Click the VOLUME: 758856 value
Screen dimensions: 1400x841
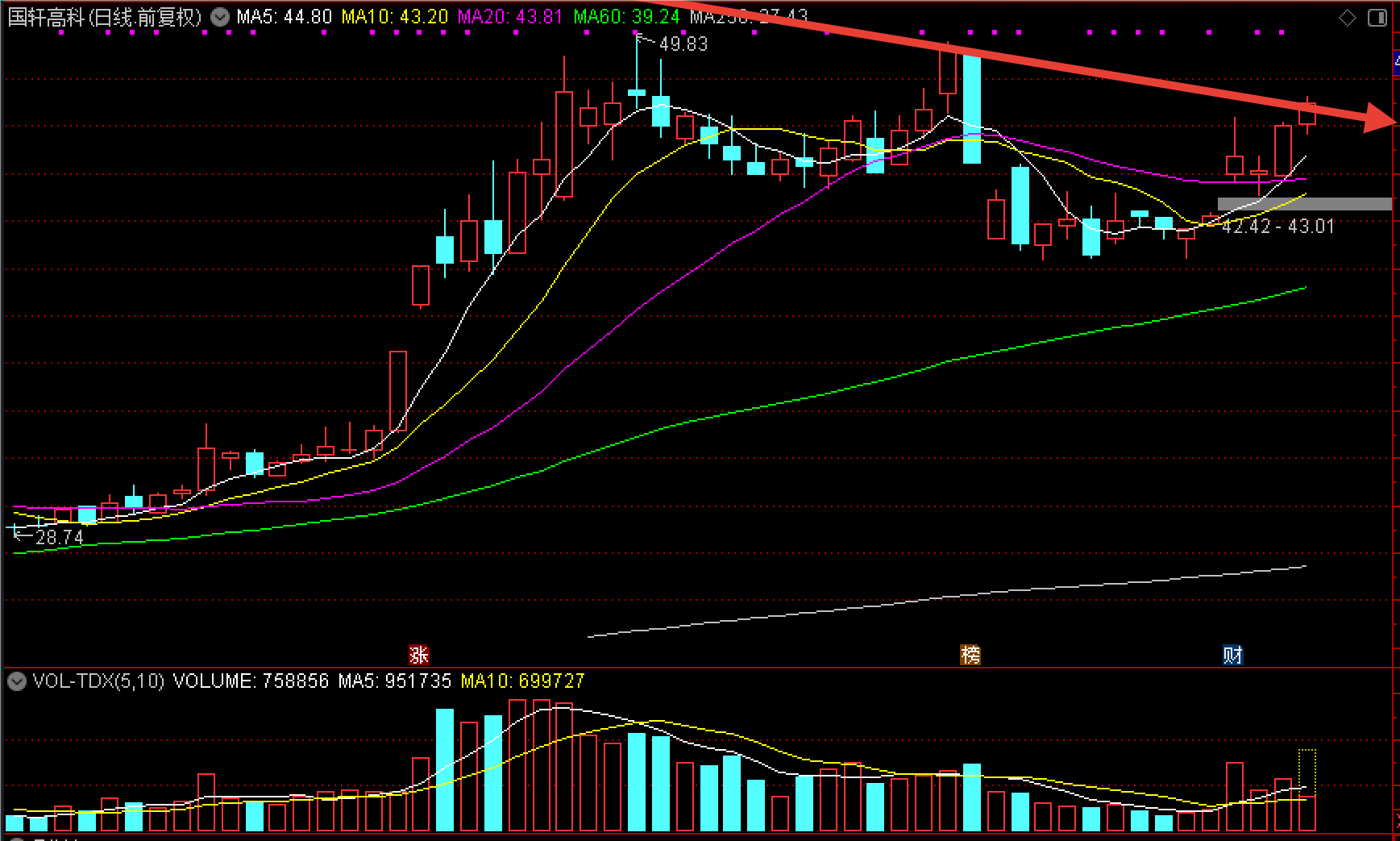pyautogui.click(x=251, y=681)
